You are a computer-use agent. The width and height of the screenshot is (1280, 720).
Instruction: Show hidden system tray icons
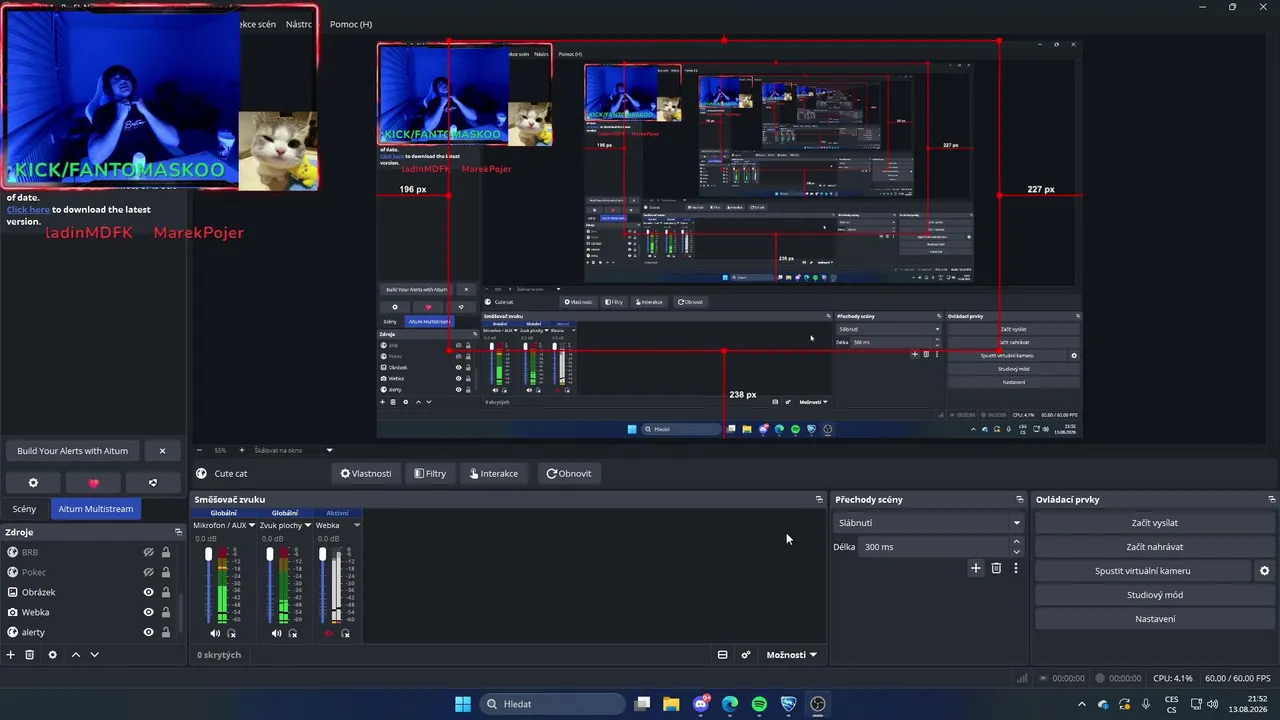pos(1081,704)
